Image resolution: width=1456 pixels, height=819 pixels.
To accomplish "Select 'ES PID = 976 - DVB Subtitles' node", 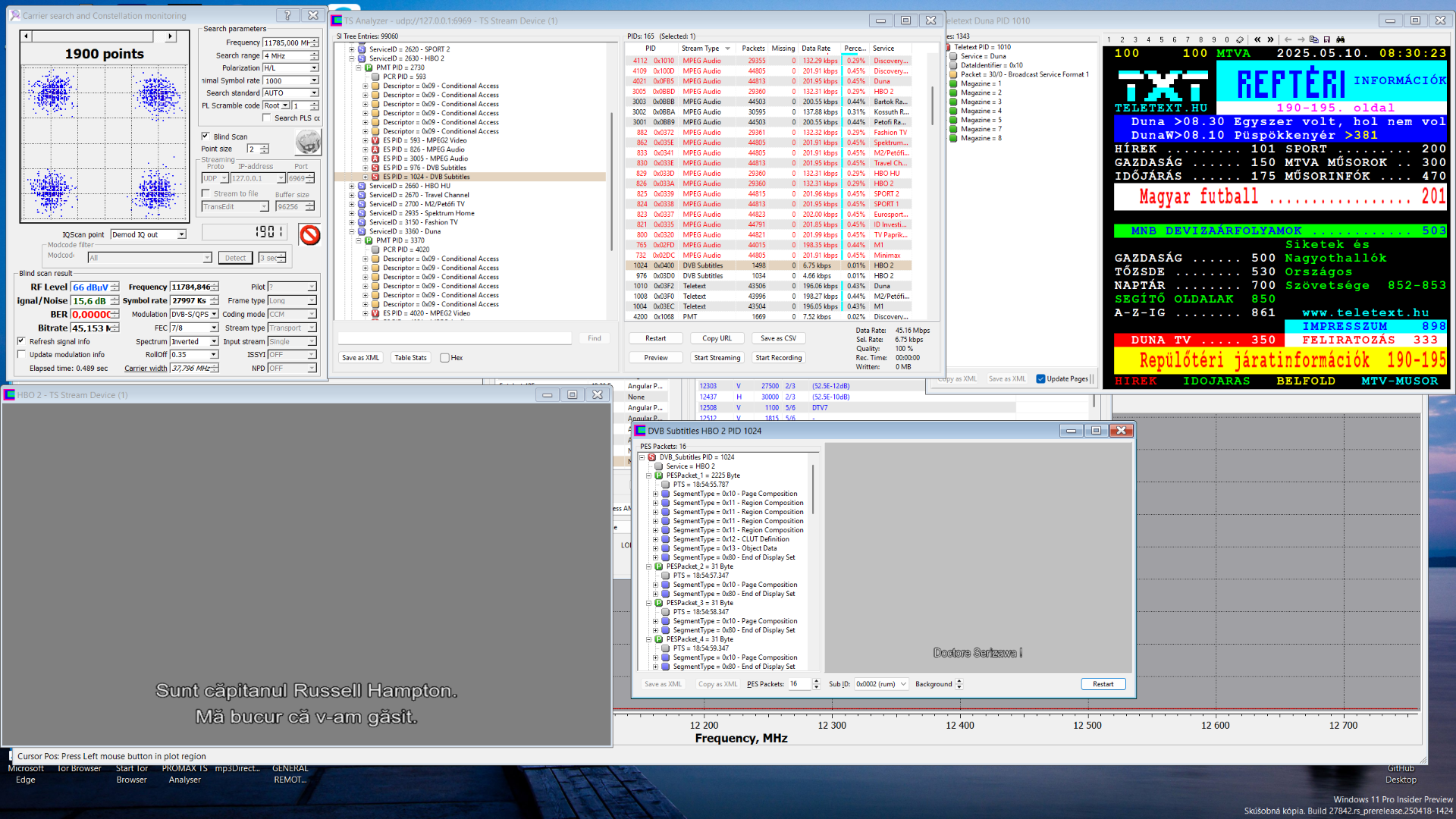I will click(x=424, y=168).
